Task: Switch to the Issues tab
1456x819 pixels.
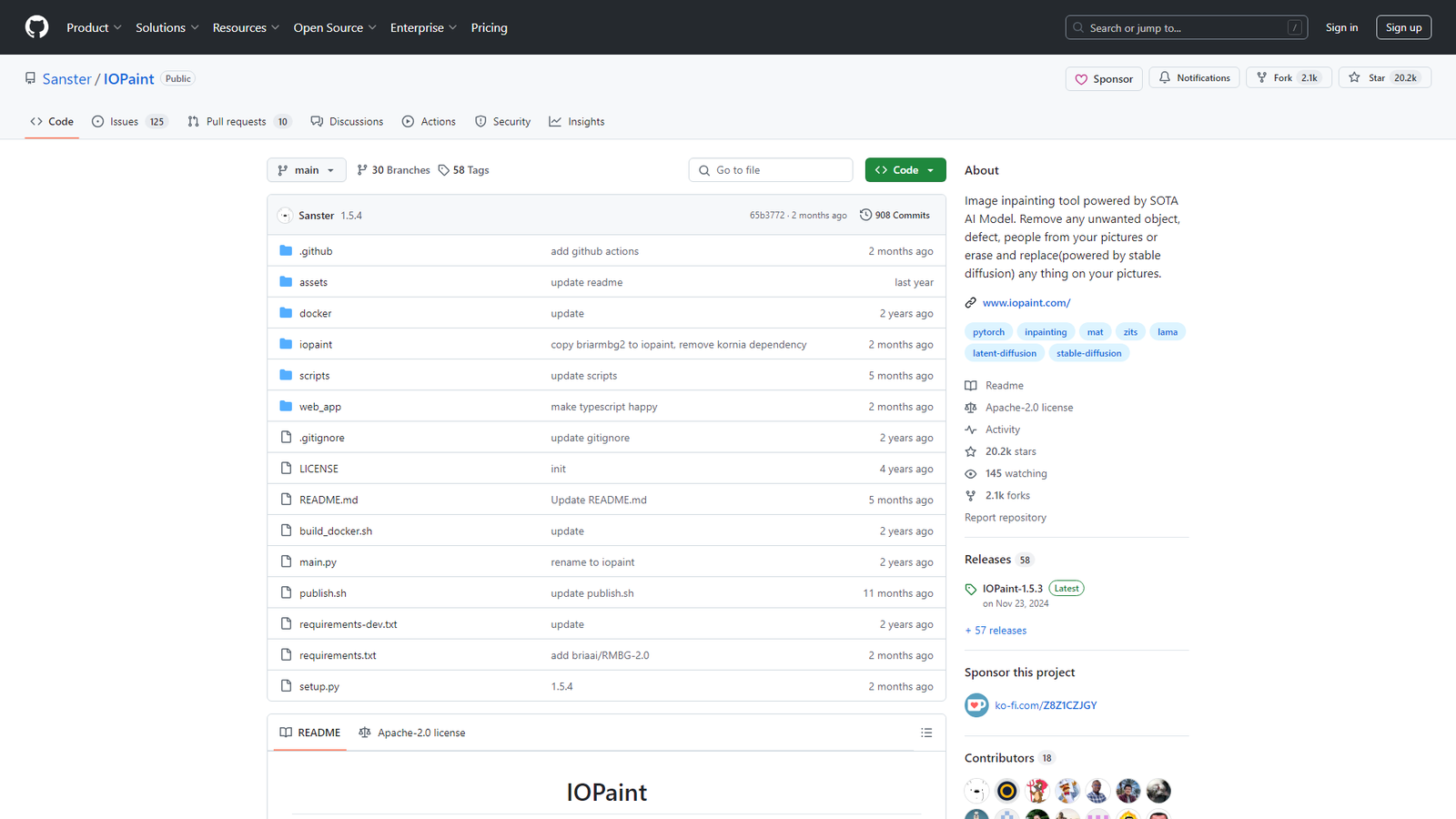Action: (x=129, y=121)
